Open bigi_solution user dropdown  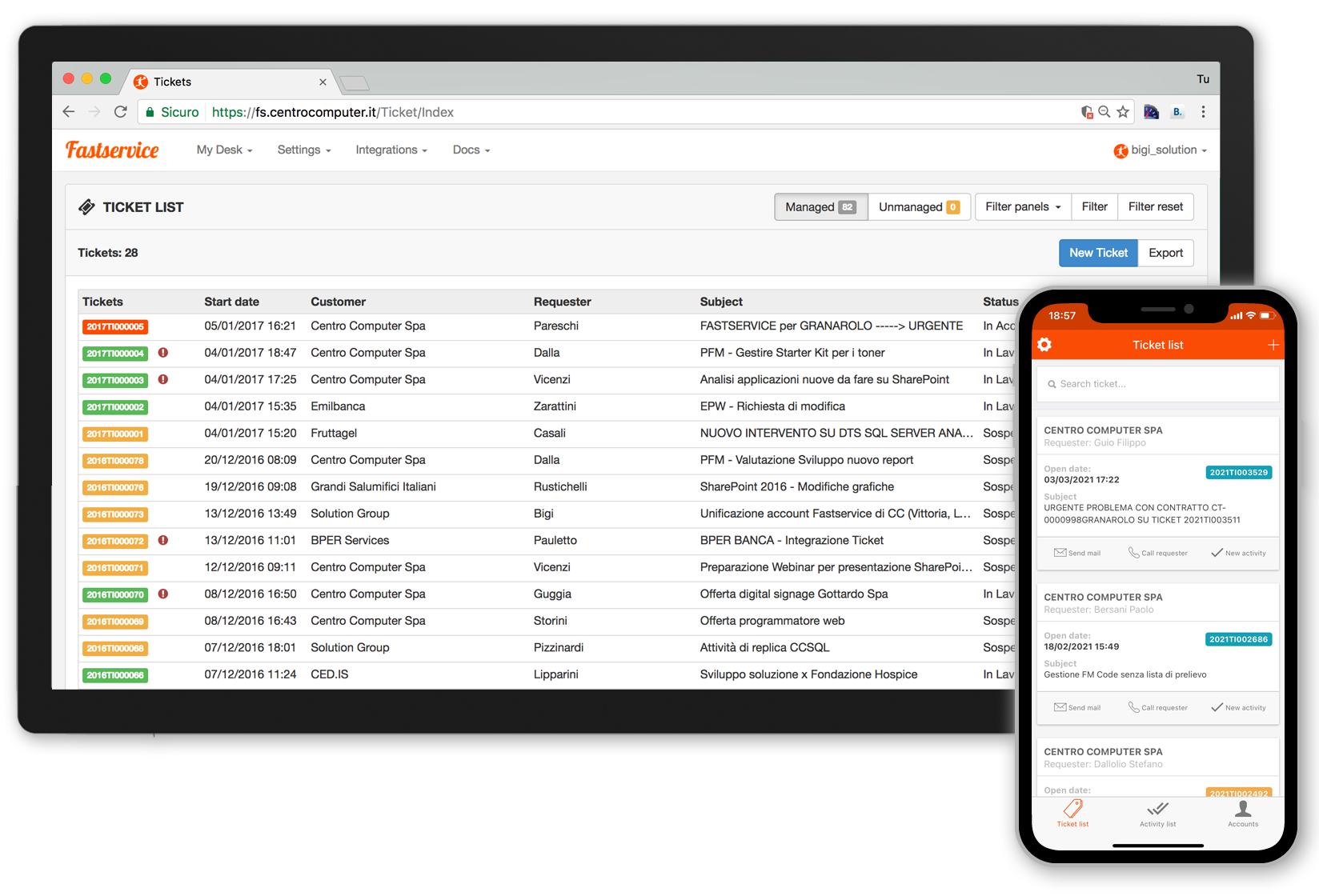pos(1160,150)
